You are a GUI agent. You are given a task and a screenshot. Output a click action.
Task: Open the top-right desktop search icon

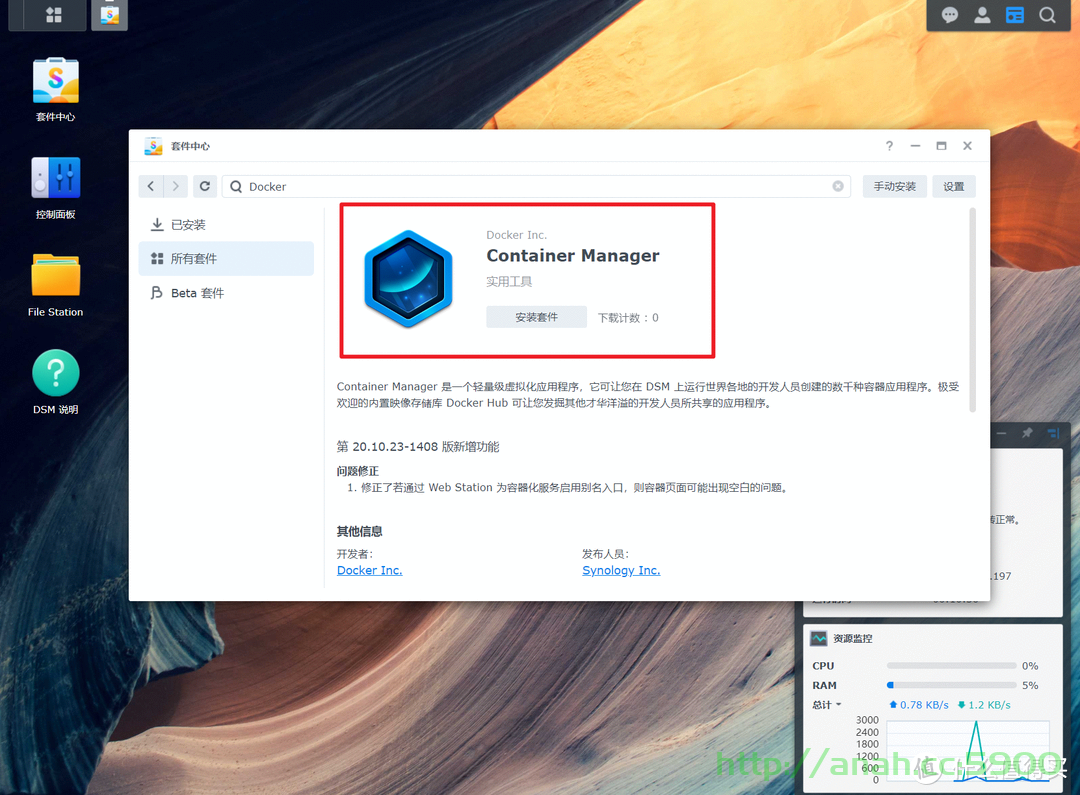tap(1047, 15)
